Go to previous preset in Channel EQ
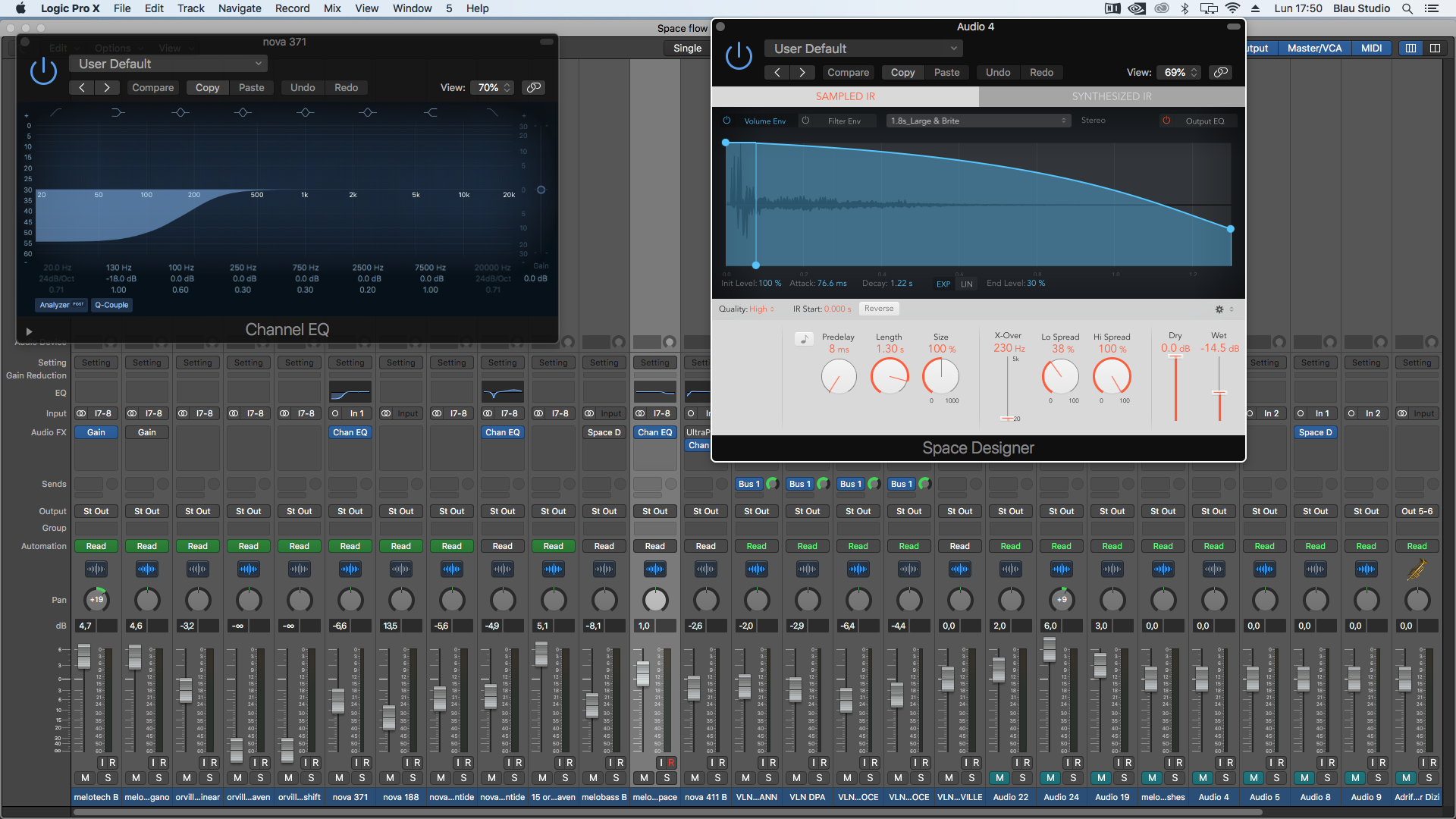 [82, 87]
